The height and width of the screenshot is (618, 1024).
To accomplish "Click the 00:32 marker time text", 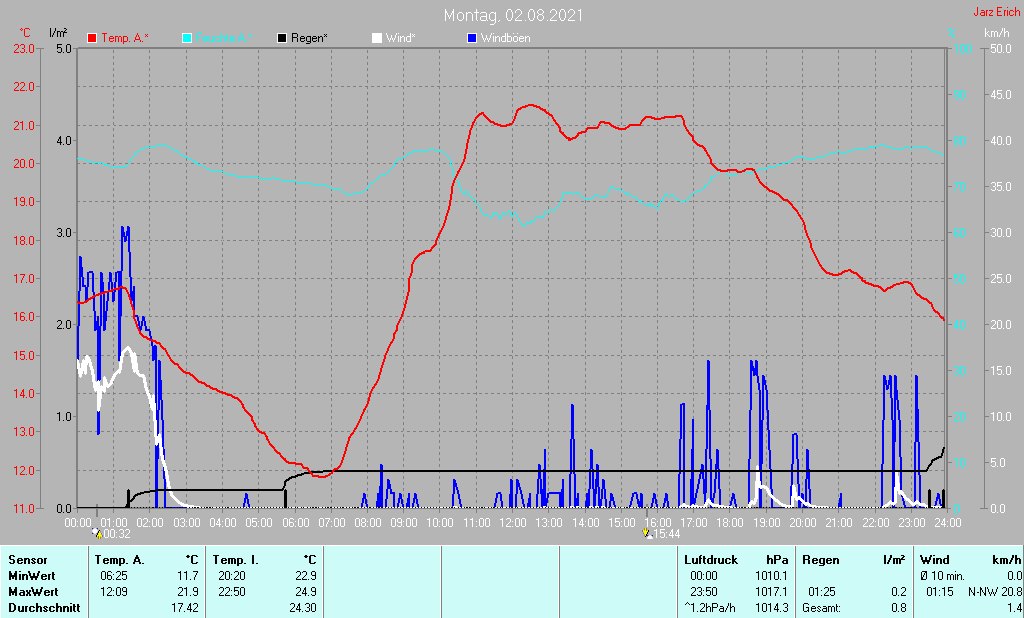I will [117, 534].
